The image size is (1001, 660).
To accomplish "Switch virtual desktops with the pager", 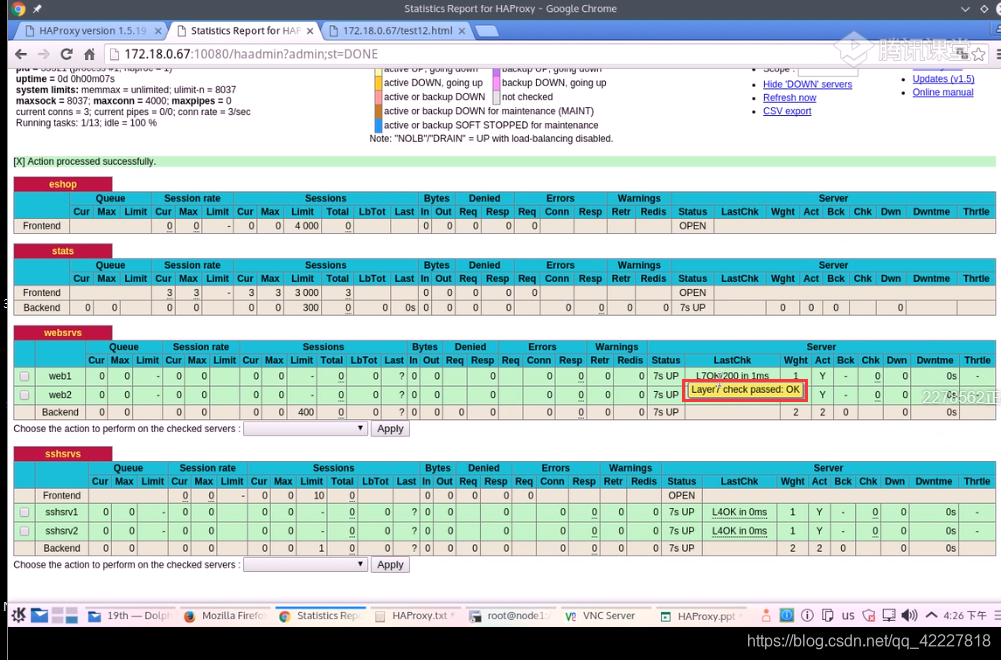I will (x=64, y=615).
